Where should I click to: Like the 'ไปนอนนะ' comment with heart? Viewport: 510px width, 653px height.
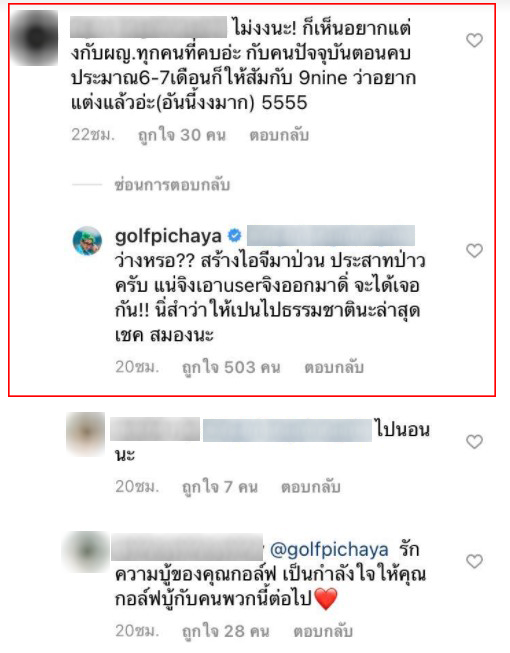click(x=474, y=441)
